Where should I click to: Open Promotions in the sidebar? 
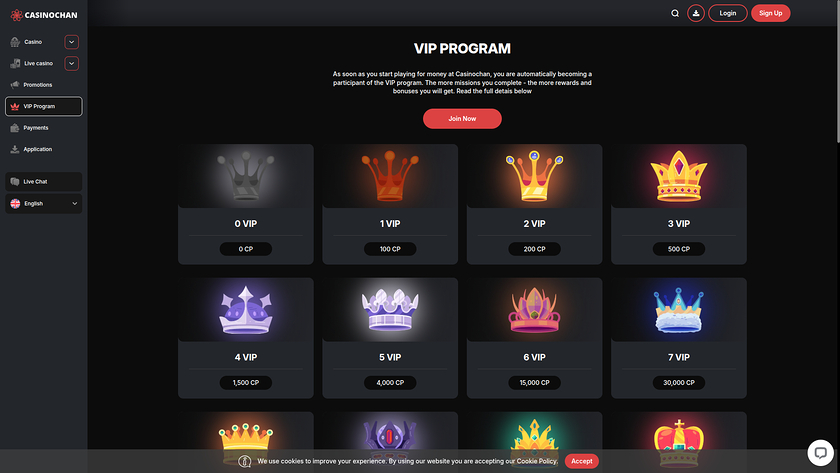[x=38, y=85]
